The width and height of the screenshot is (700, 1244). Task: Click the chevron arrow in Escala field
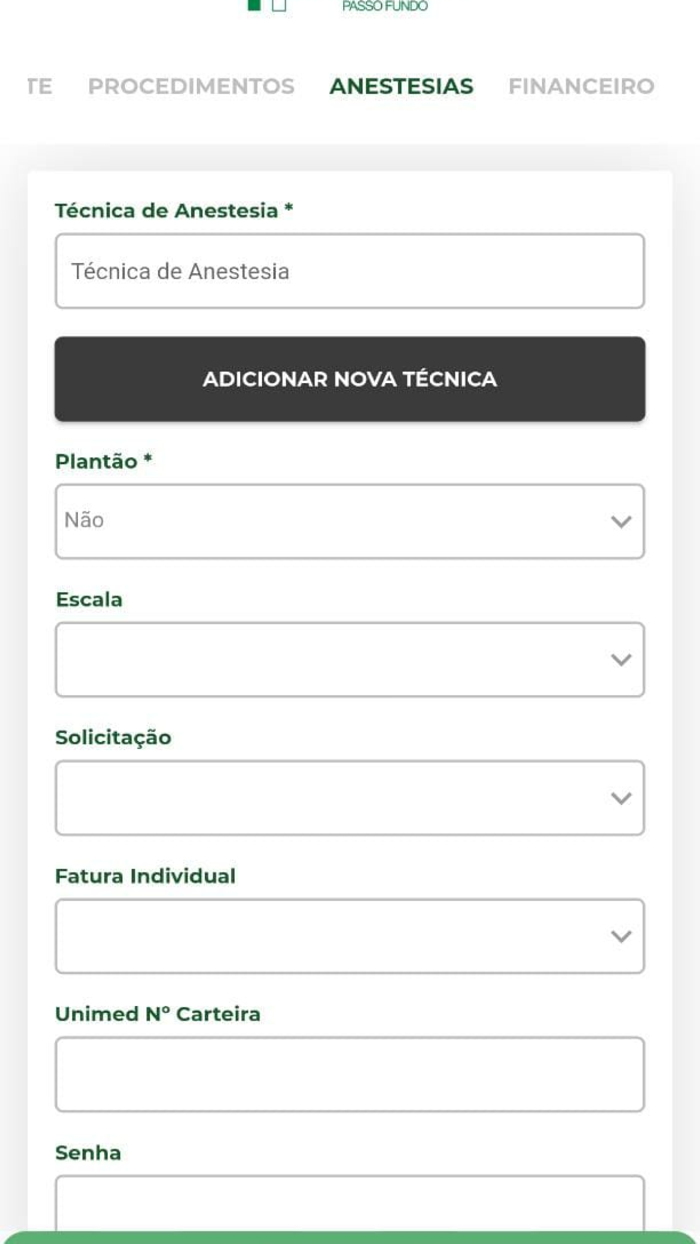click(621, 659)
